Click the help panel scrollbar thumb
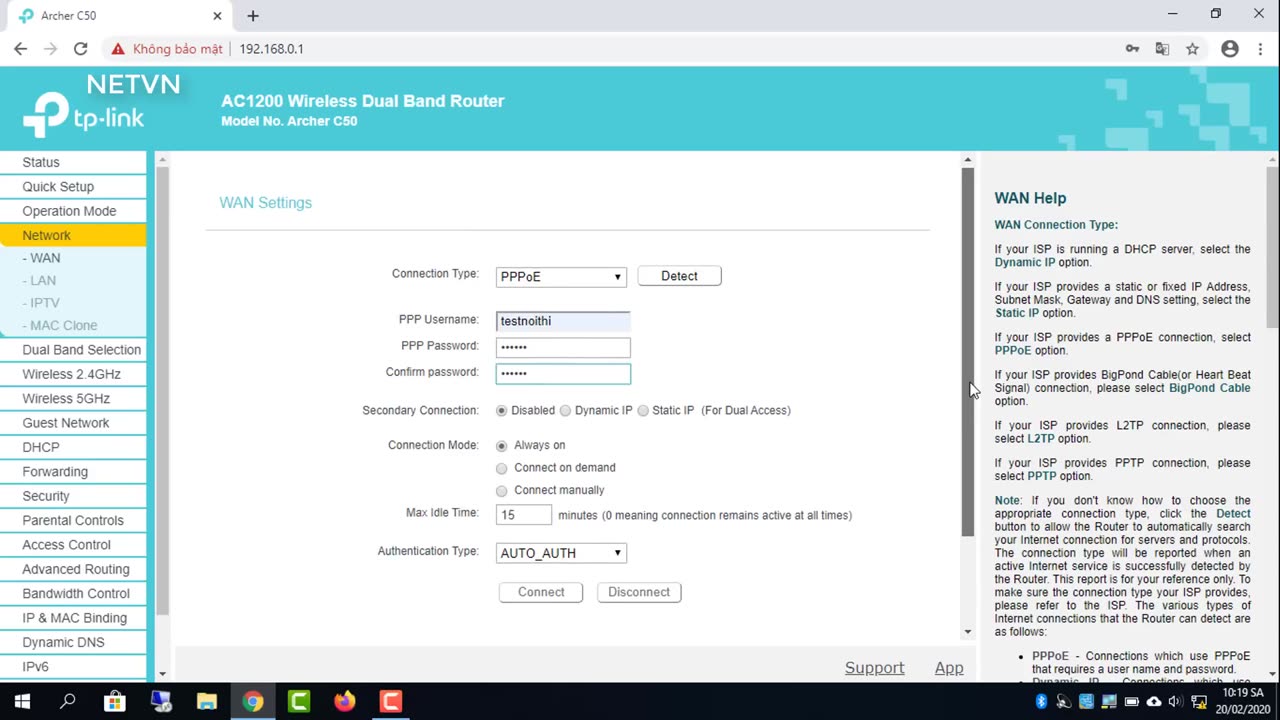The image size is (1280, 720). point(1272,246)
